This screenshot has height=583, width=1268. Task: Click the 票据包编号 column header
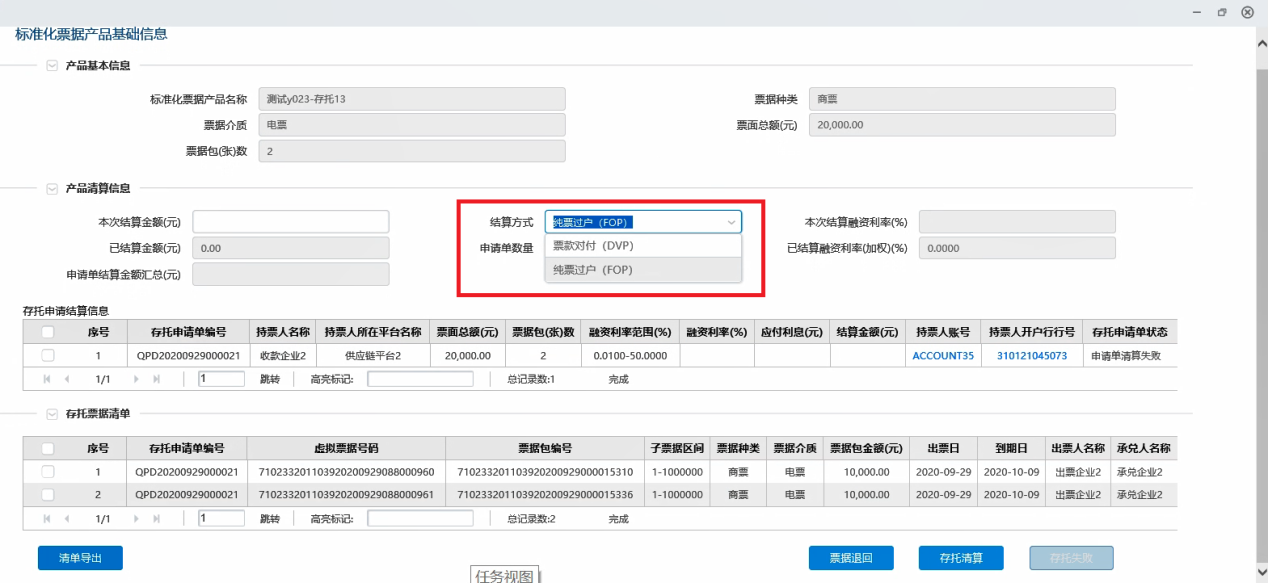pyautogui.click(x=545, y=448)
